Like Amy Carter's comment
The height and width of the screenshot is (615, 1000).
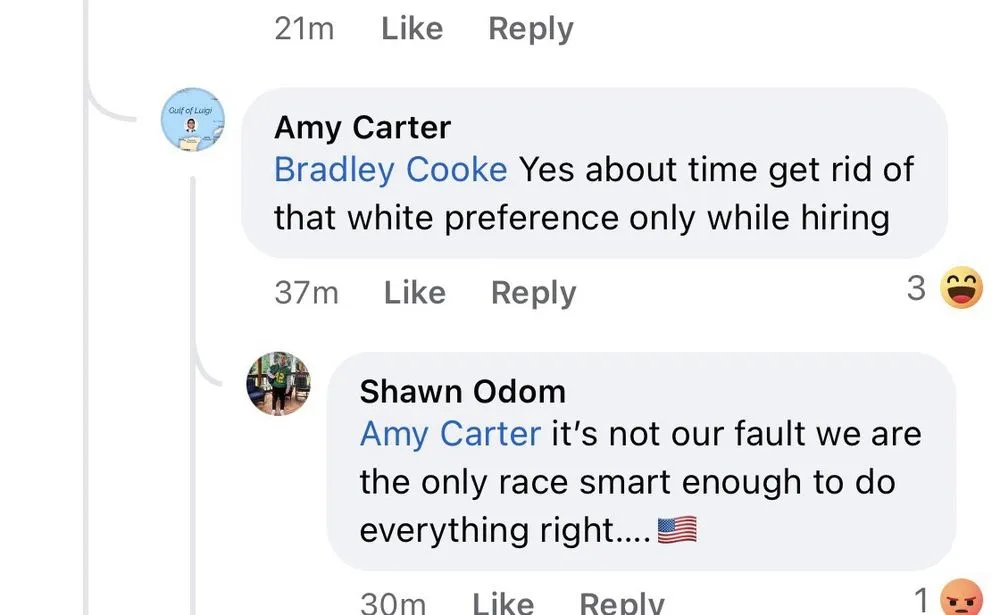pos(414,292)
